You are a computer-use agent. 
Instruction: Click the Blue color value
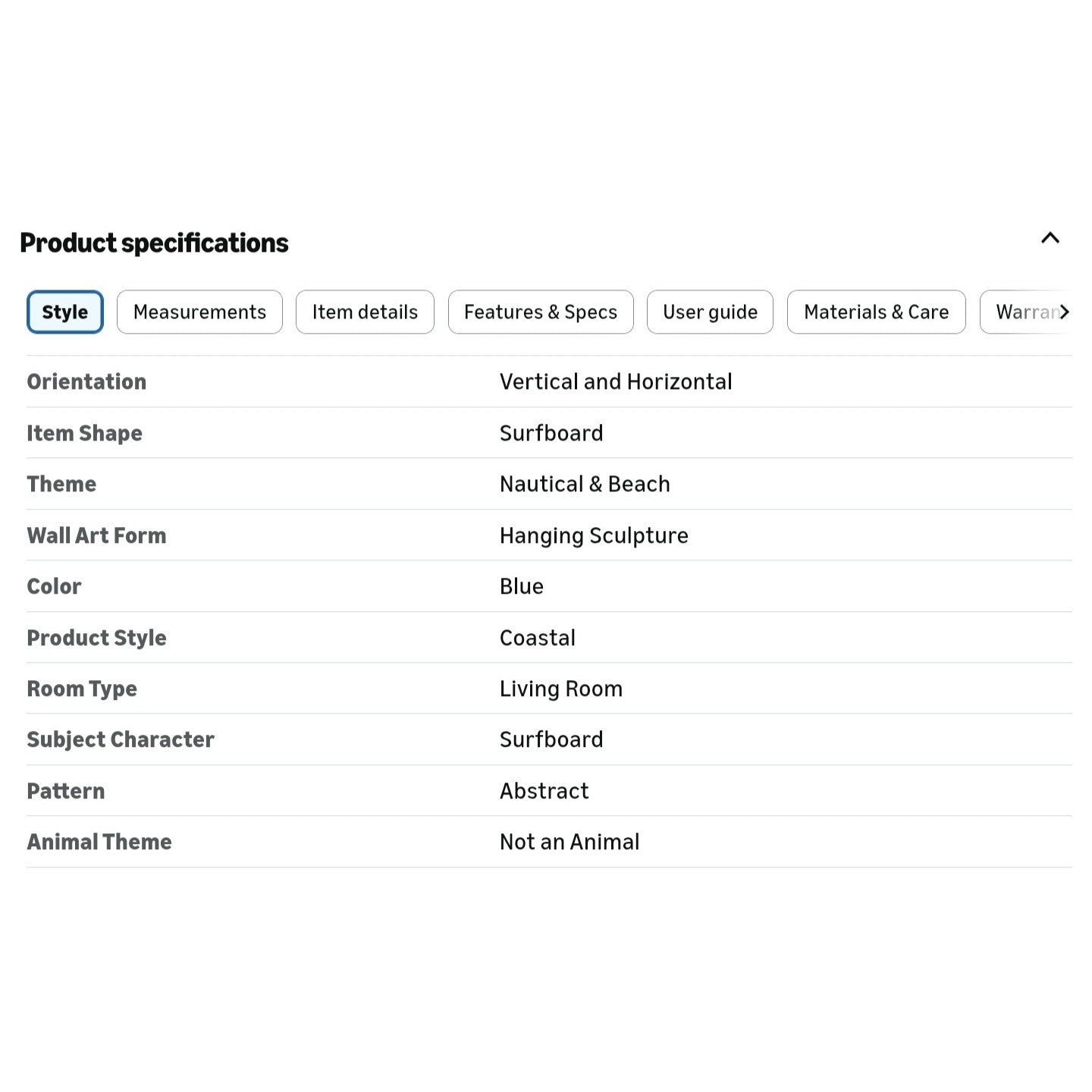point(522,586)
